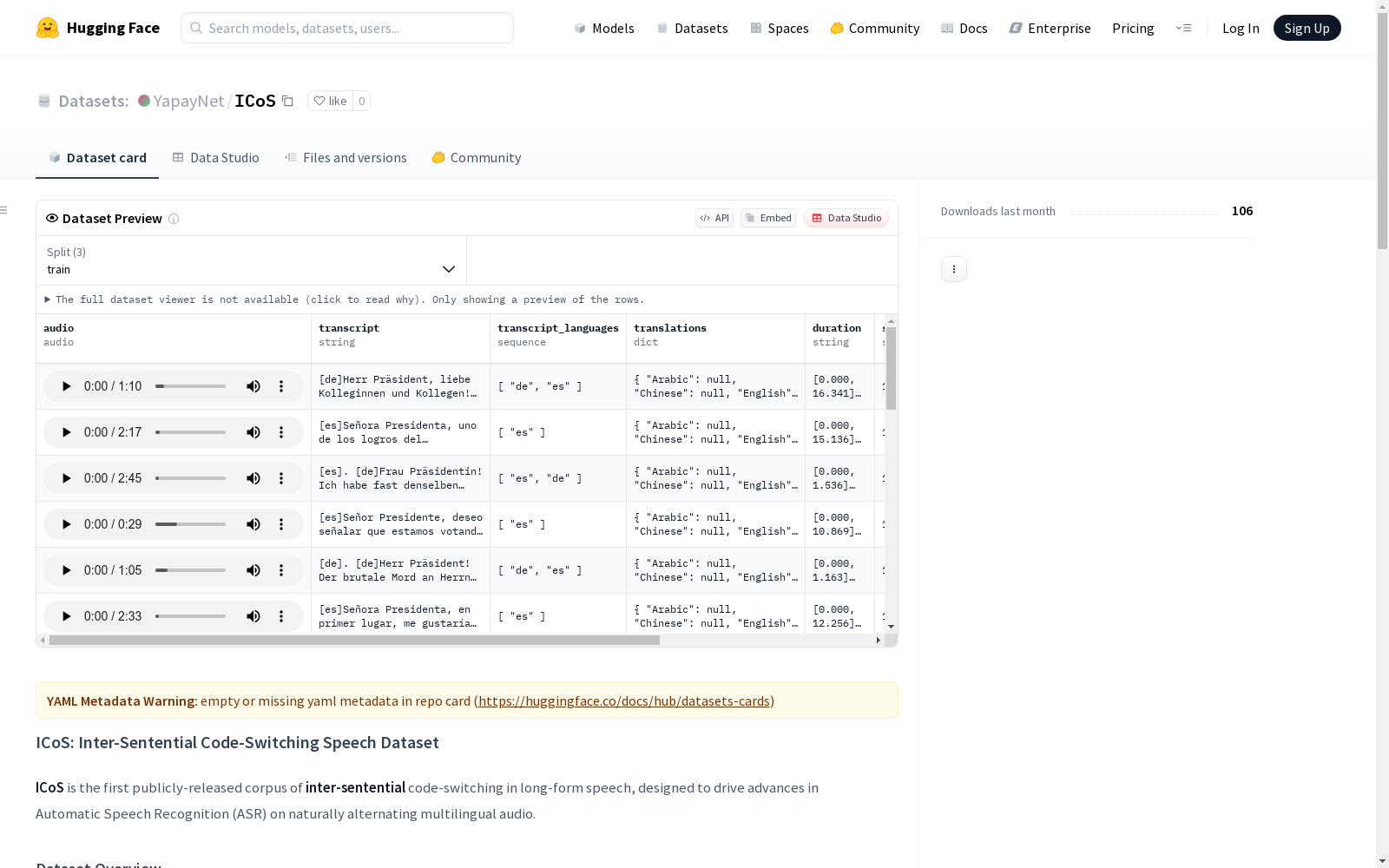Open the Split train dropdown

tap(251, 260)
